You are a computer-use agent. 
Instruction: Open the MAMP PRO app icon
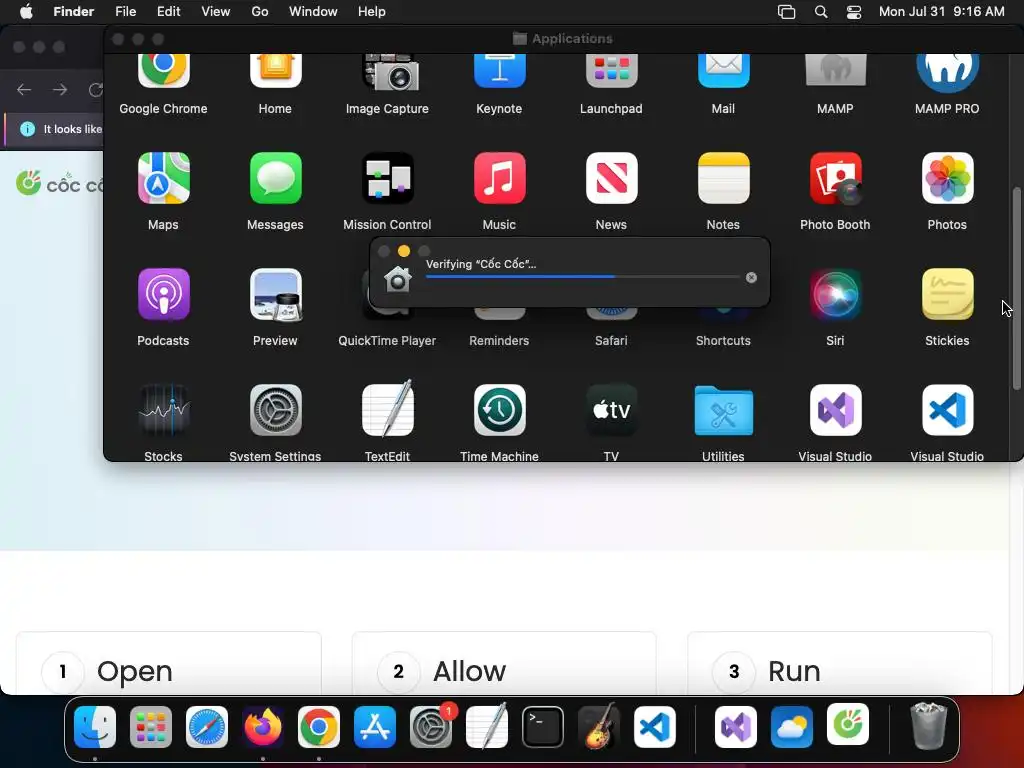947,72
